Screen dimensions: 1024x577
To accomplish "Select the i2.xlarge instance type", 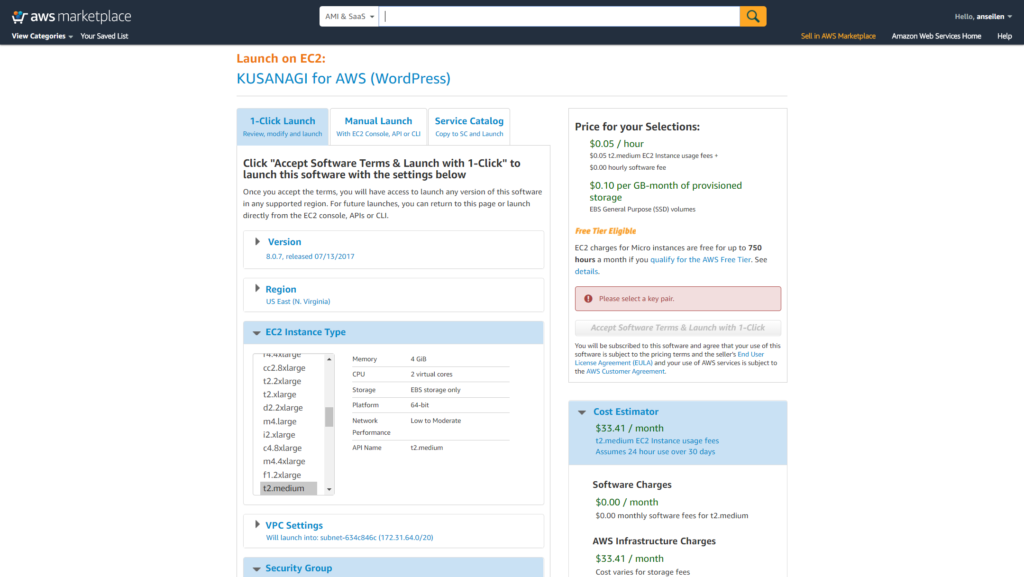I will point(279,434).
